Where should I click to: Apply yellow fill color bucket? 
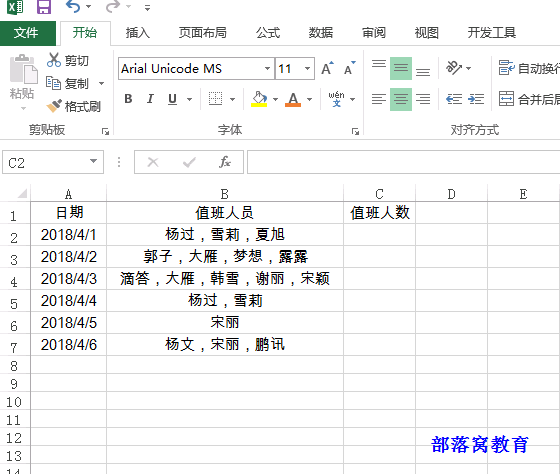[259, 99]
